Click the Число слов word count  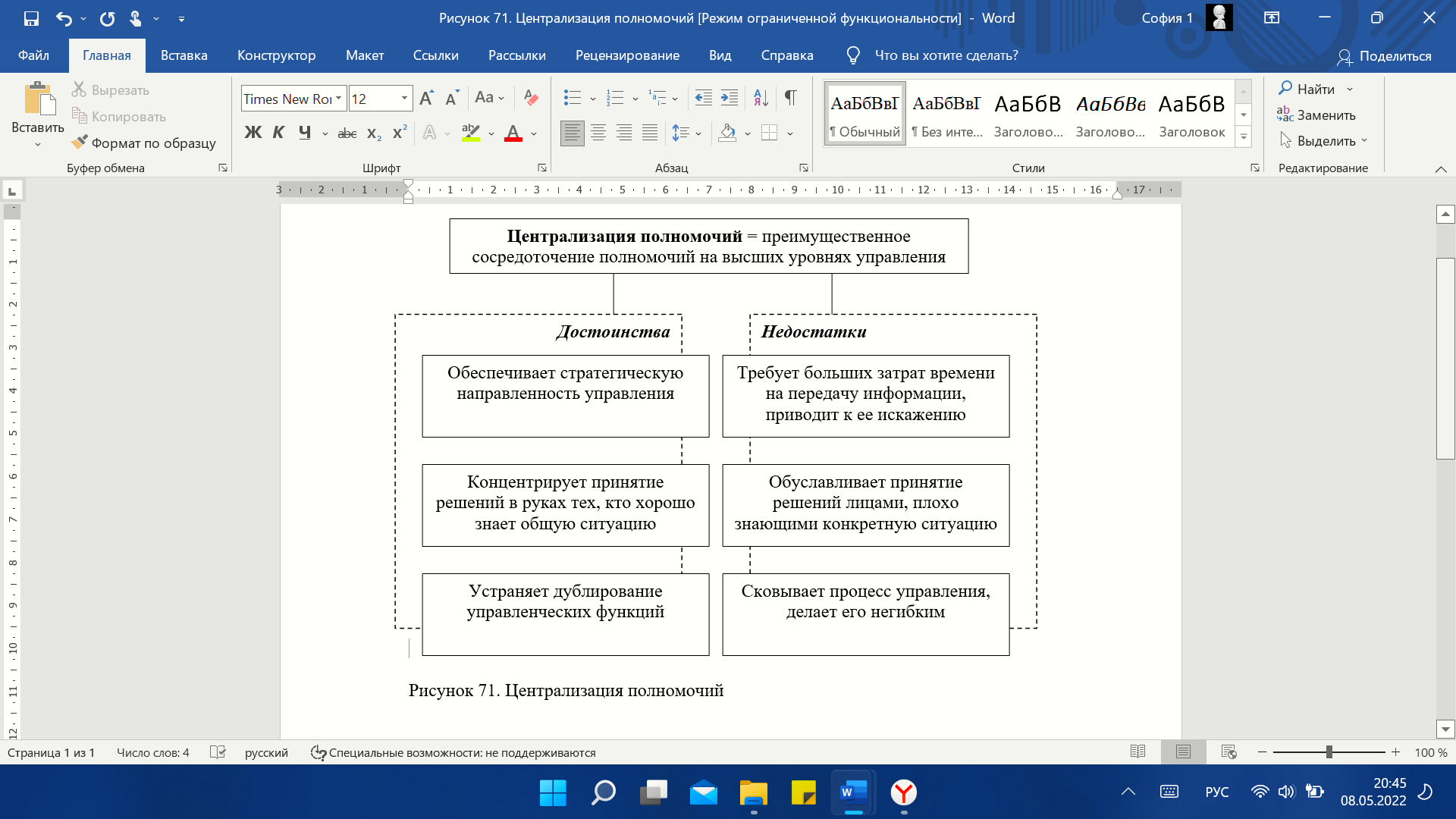(x=153, y=752)
